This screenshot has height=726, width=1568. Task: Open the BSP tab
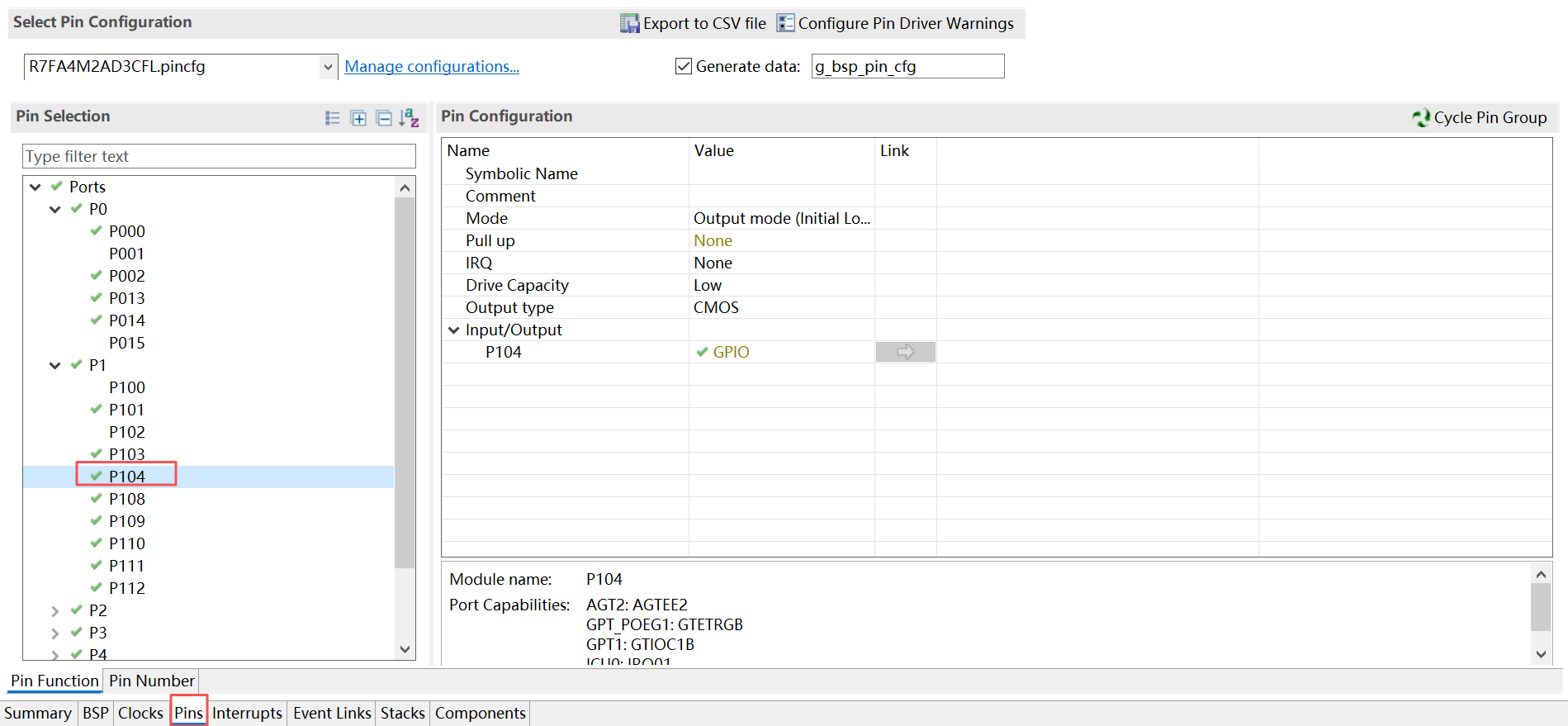tap(96, 713)
